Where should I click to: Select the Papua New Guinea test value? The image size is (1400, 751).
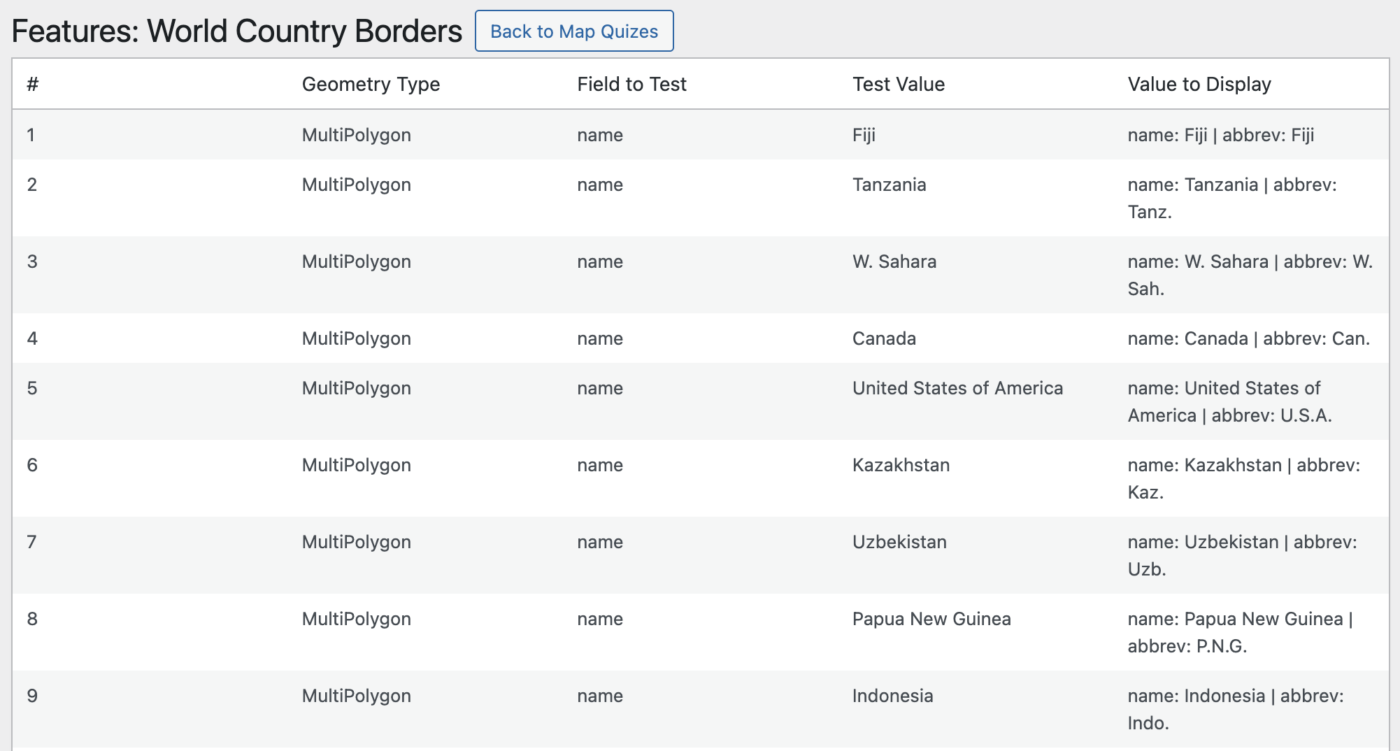(x=931, y=619)
